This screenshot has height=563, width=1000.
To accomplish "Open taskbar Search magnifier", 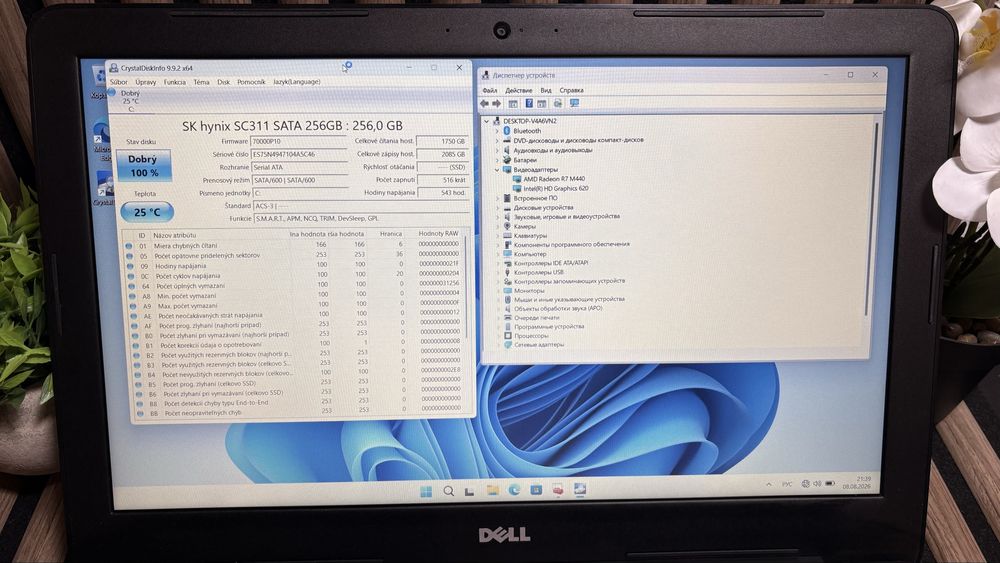I will 449,491.
